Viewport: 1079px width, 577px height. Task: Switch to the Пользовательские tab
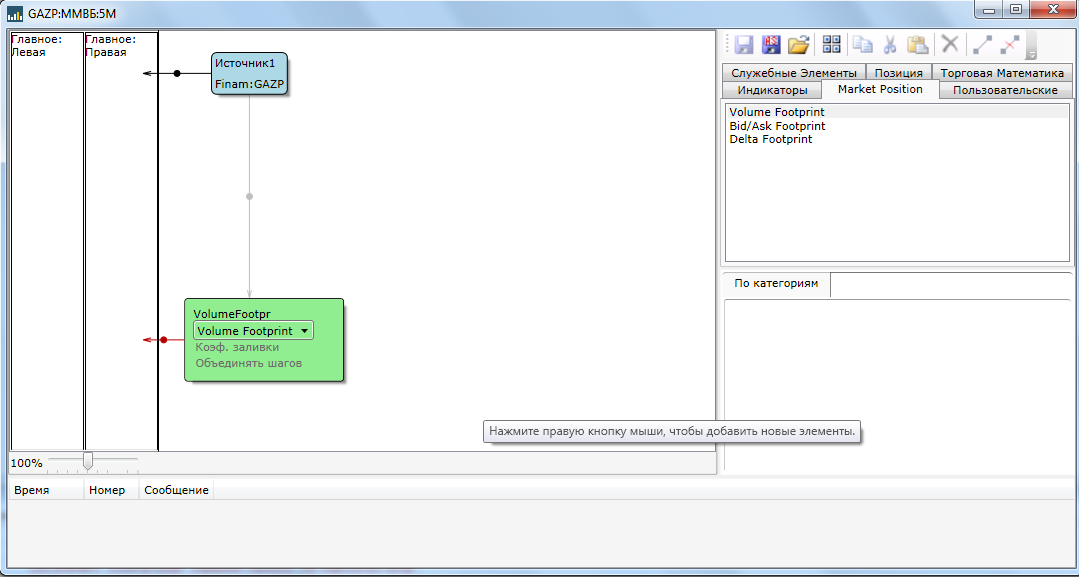(1005, 90)
